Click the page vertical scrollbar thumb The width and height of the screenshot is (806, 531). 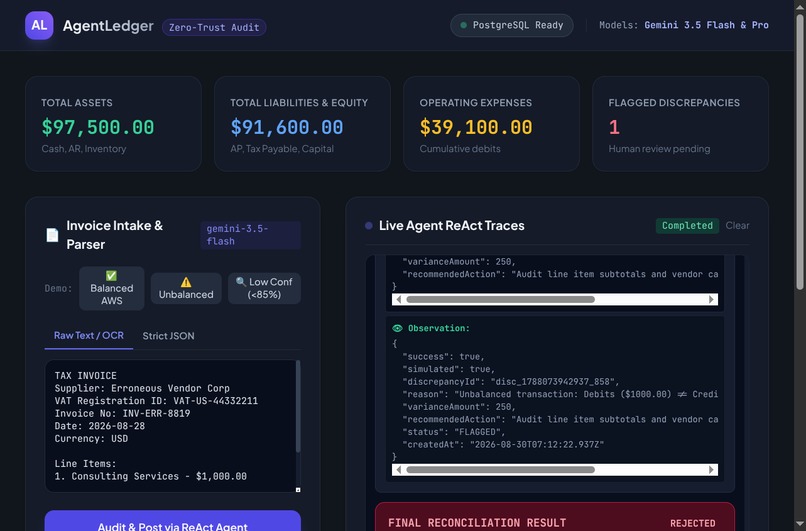pos(800,152)
